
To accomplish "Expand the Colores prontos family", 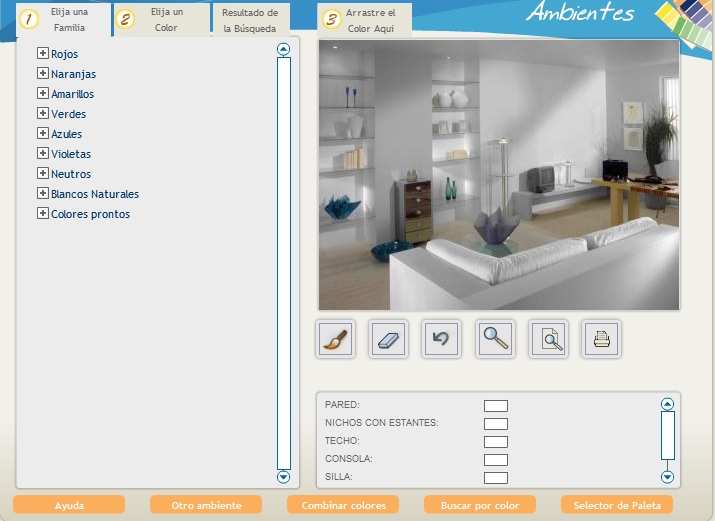I will (42, 214).
